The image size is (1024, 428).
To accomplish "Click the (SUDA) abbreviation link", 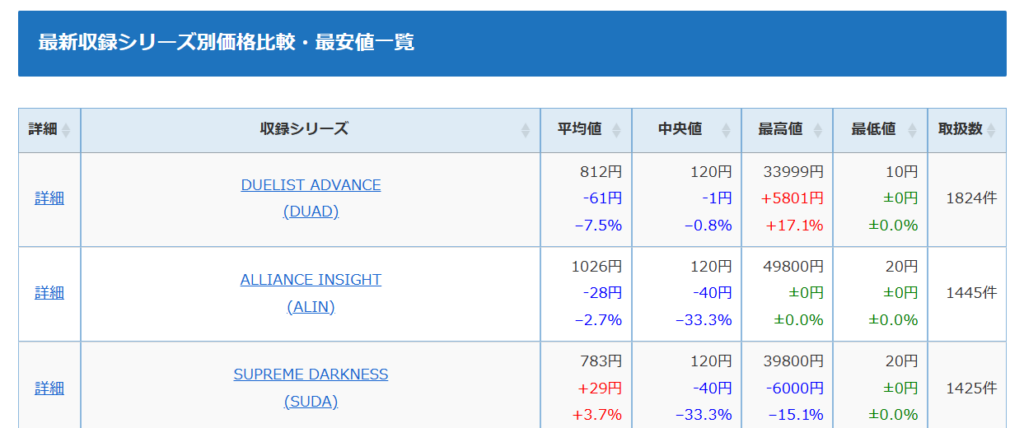I will pyautogui.click(x=311, y=401).
